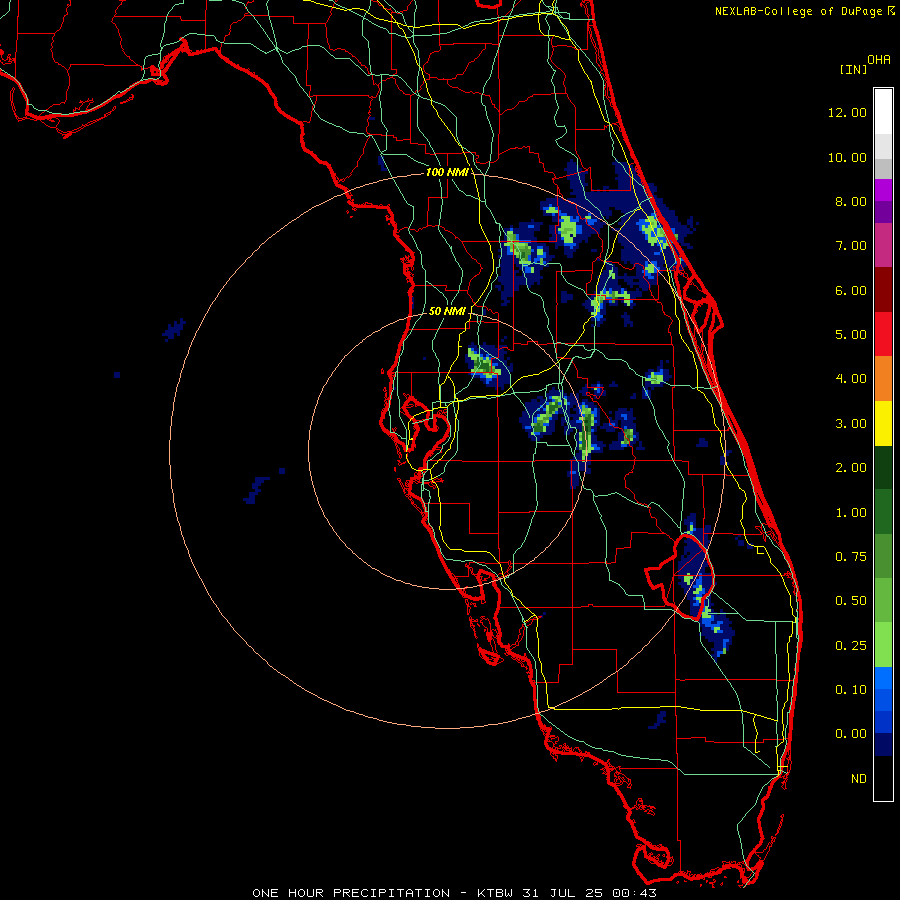Select the 10.00 legend value
This screenshot has width=900, height=900.
coord(847,157)
